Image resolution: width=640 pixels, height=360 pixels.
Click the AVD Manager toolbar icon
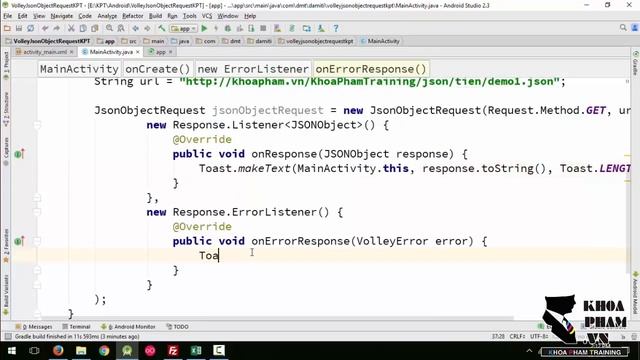point(278,28)
